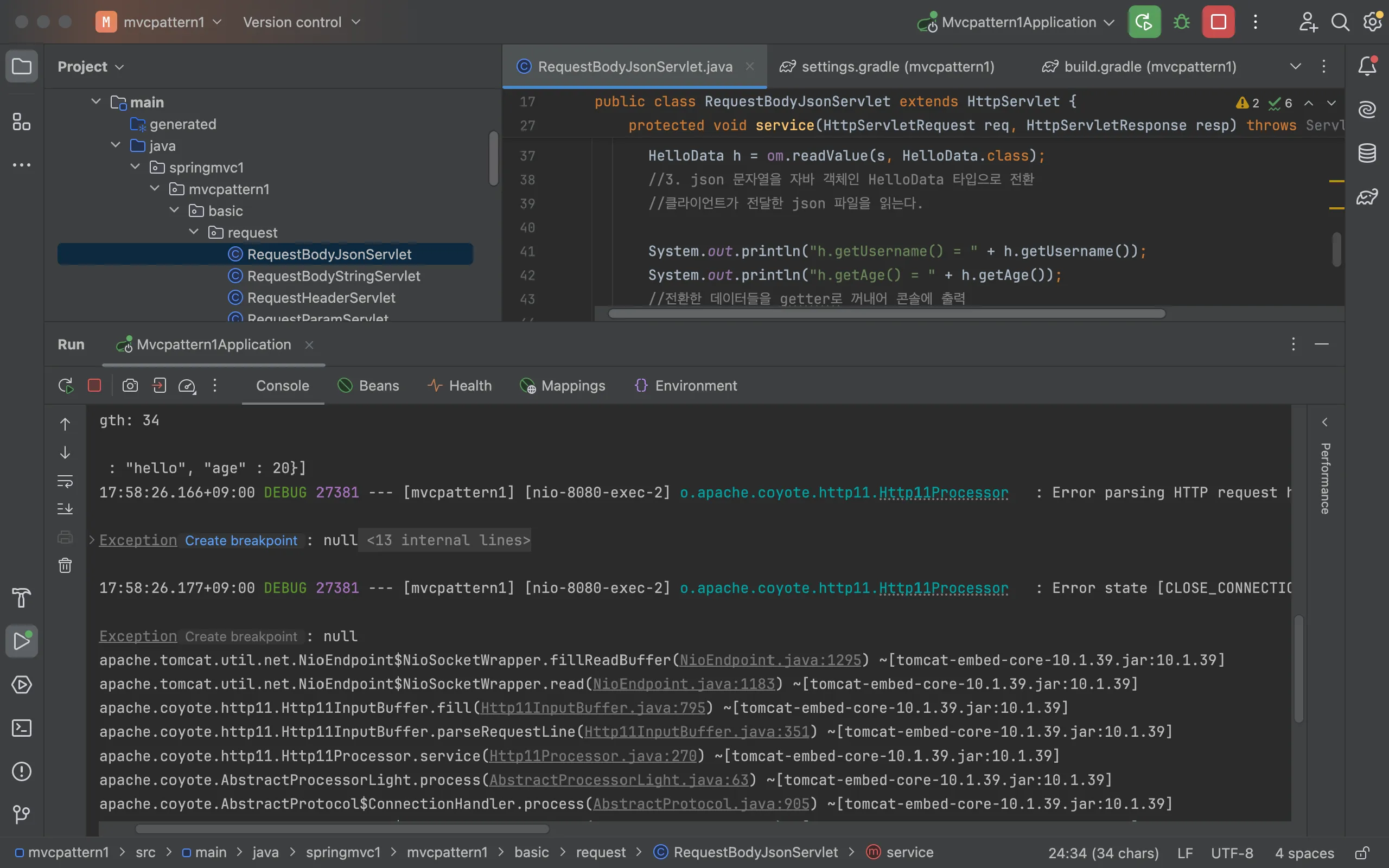
Task: Select the Mappings tab
Action: pyautogui.click(x=563, y=386)
